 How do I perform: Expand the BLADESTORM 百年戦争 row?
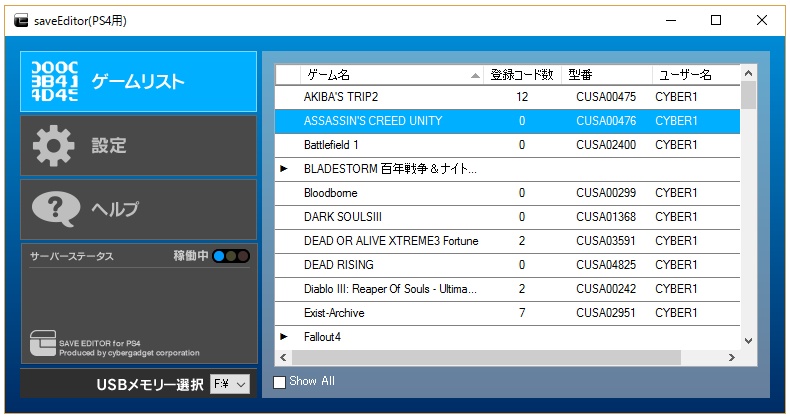284,169
